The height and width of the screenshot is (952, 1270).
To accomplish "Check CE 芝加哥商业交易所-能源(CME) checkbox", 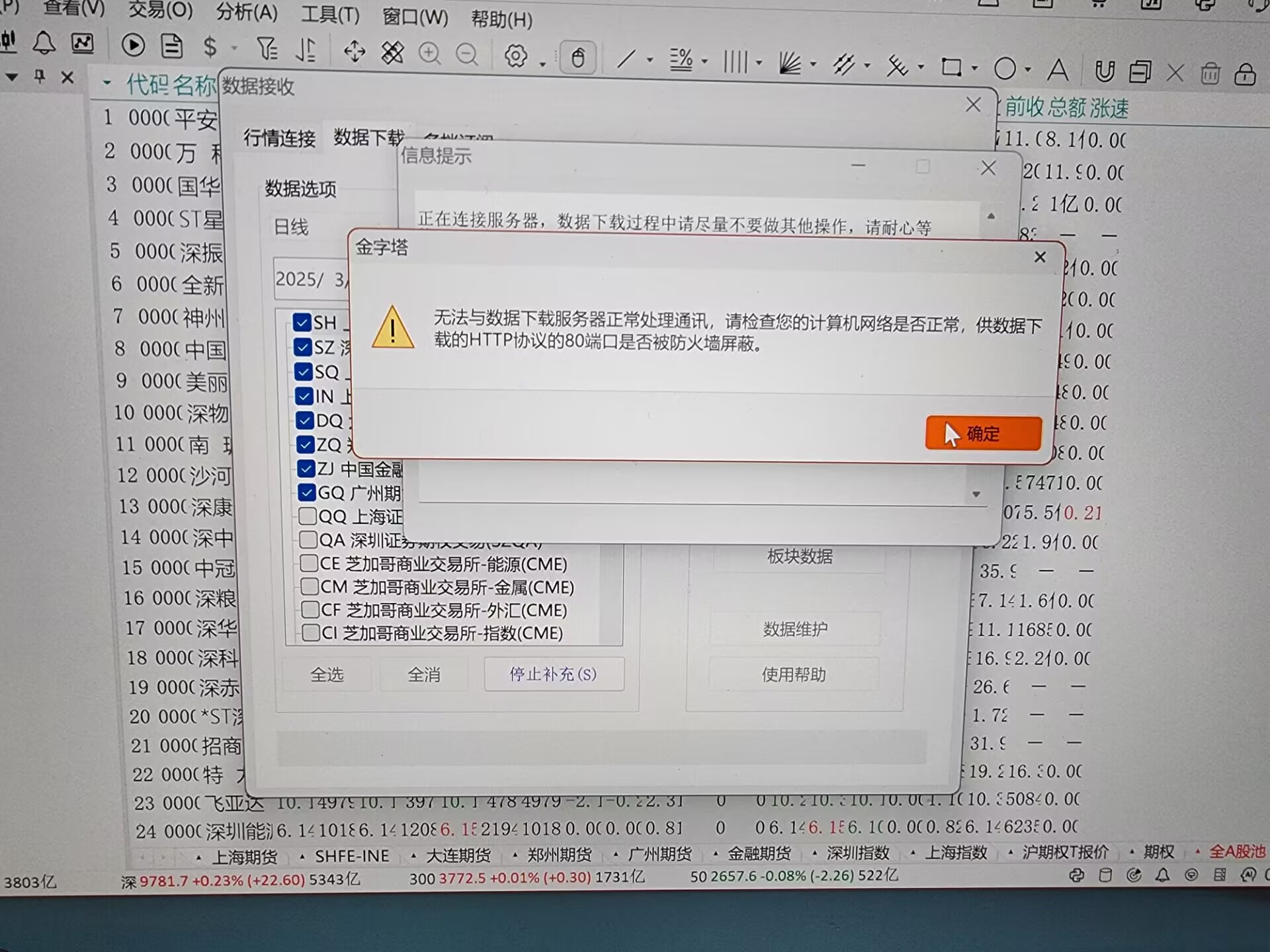I will [309, 563].
